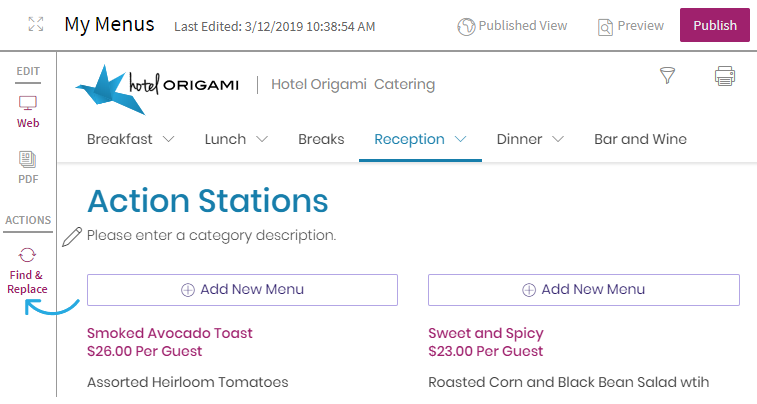Screen dimensions: 757x404
Task: Switch to the Bar and Wine tab
Action: (640, 139)
